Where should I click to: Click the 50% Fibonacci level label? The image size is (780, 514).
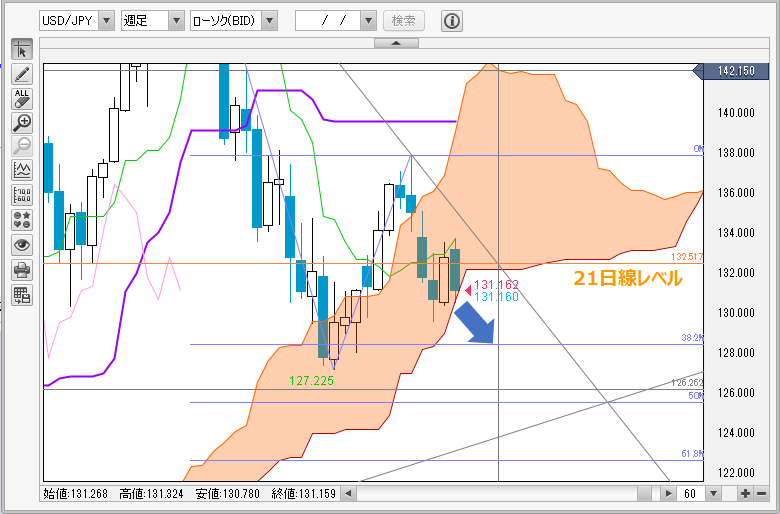pyautogui.click(x=696, y=396)
